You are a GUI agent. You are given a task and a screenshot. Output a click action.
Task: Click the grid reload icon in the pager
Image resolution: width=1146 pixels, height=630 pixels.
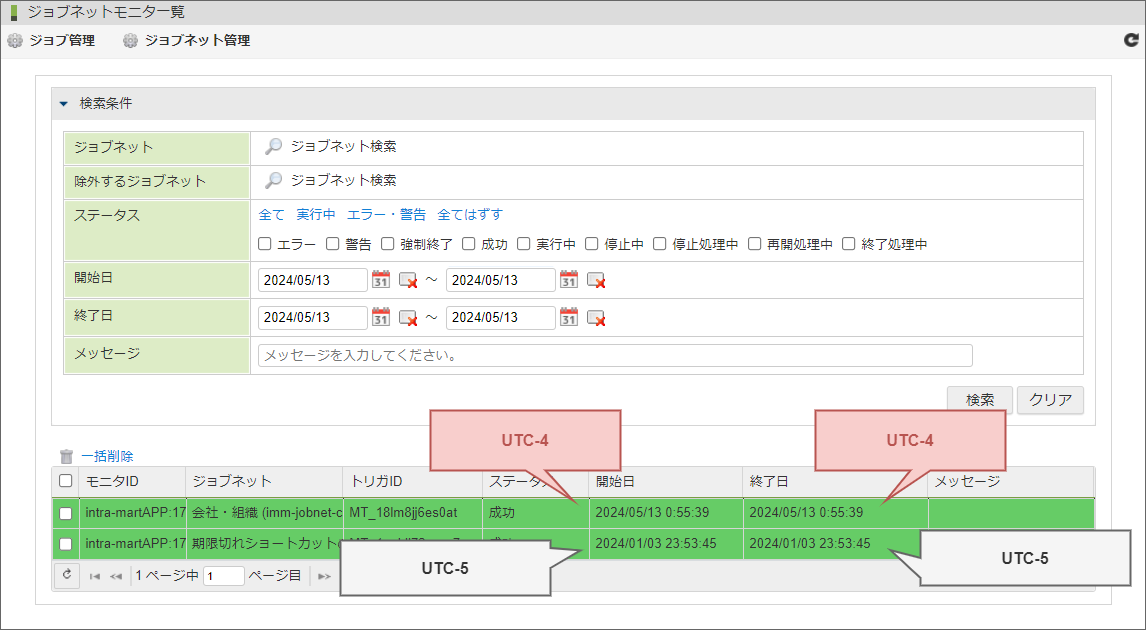(x=67, y=575)
